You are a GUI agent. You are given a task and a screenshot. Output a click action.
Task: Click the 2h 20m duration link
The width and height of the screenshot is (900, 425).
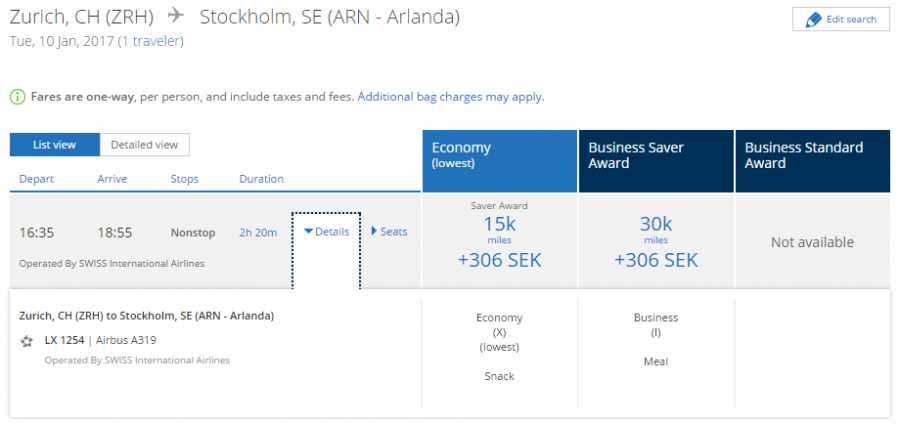coord(258,233)
